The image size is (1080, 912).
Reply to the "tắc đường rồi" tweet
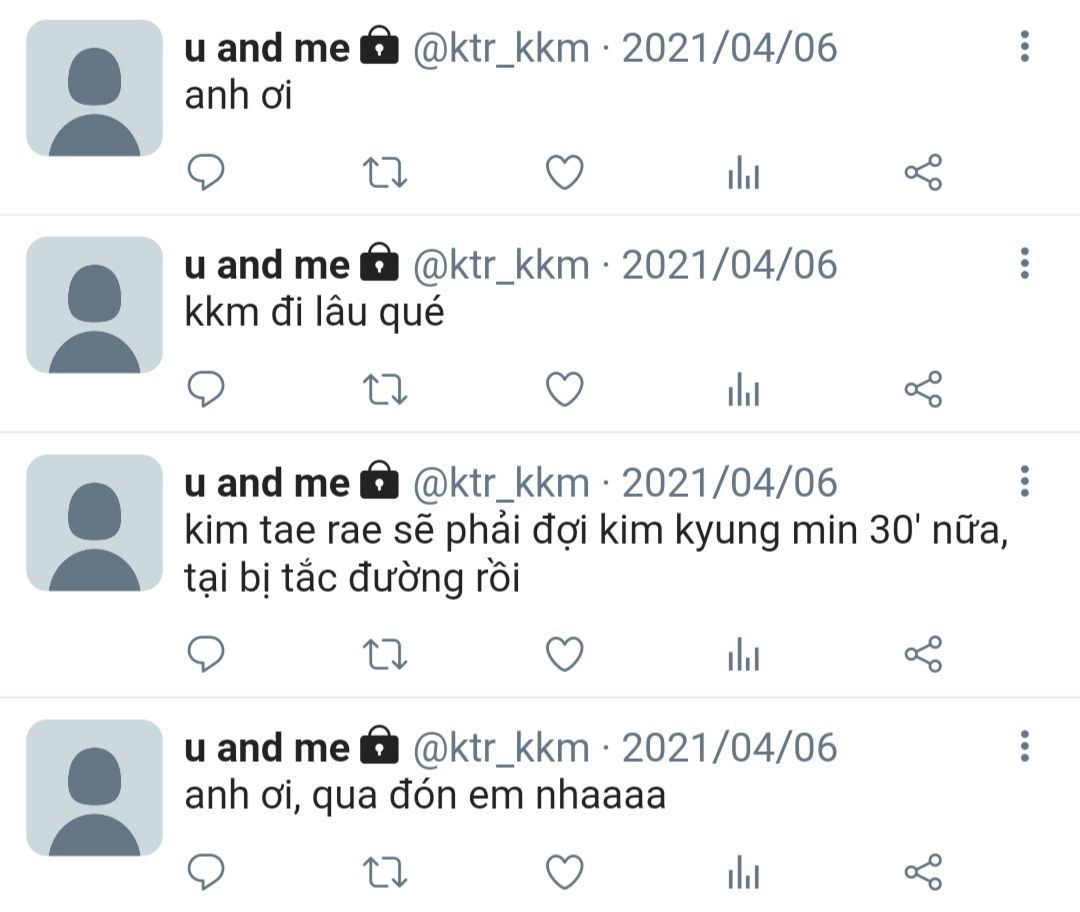tap(206, 654)
